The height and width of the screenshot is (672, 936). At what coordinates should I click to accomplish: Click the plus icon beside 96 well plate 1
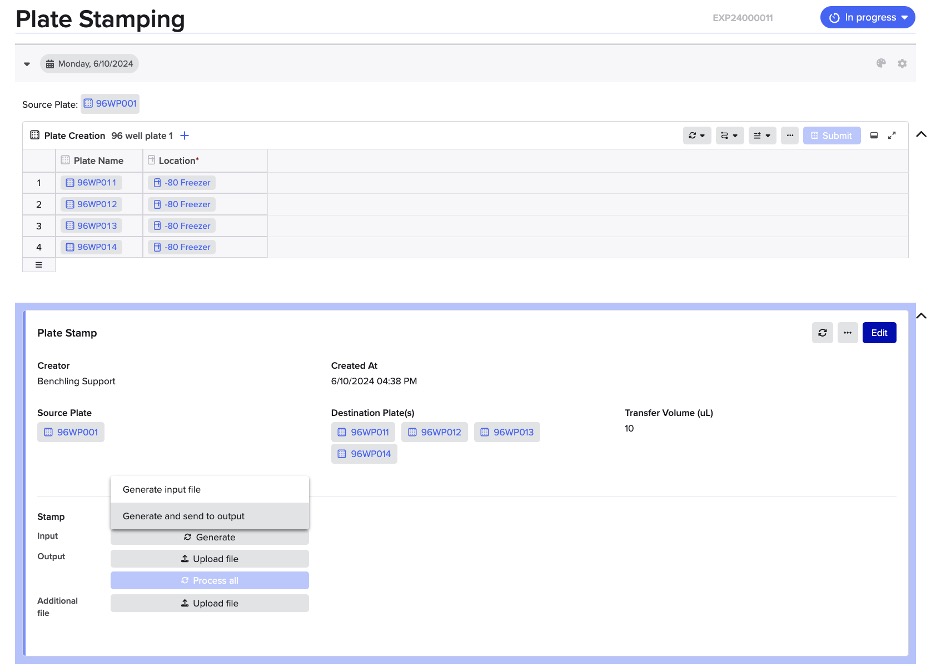tap(184, 136)
